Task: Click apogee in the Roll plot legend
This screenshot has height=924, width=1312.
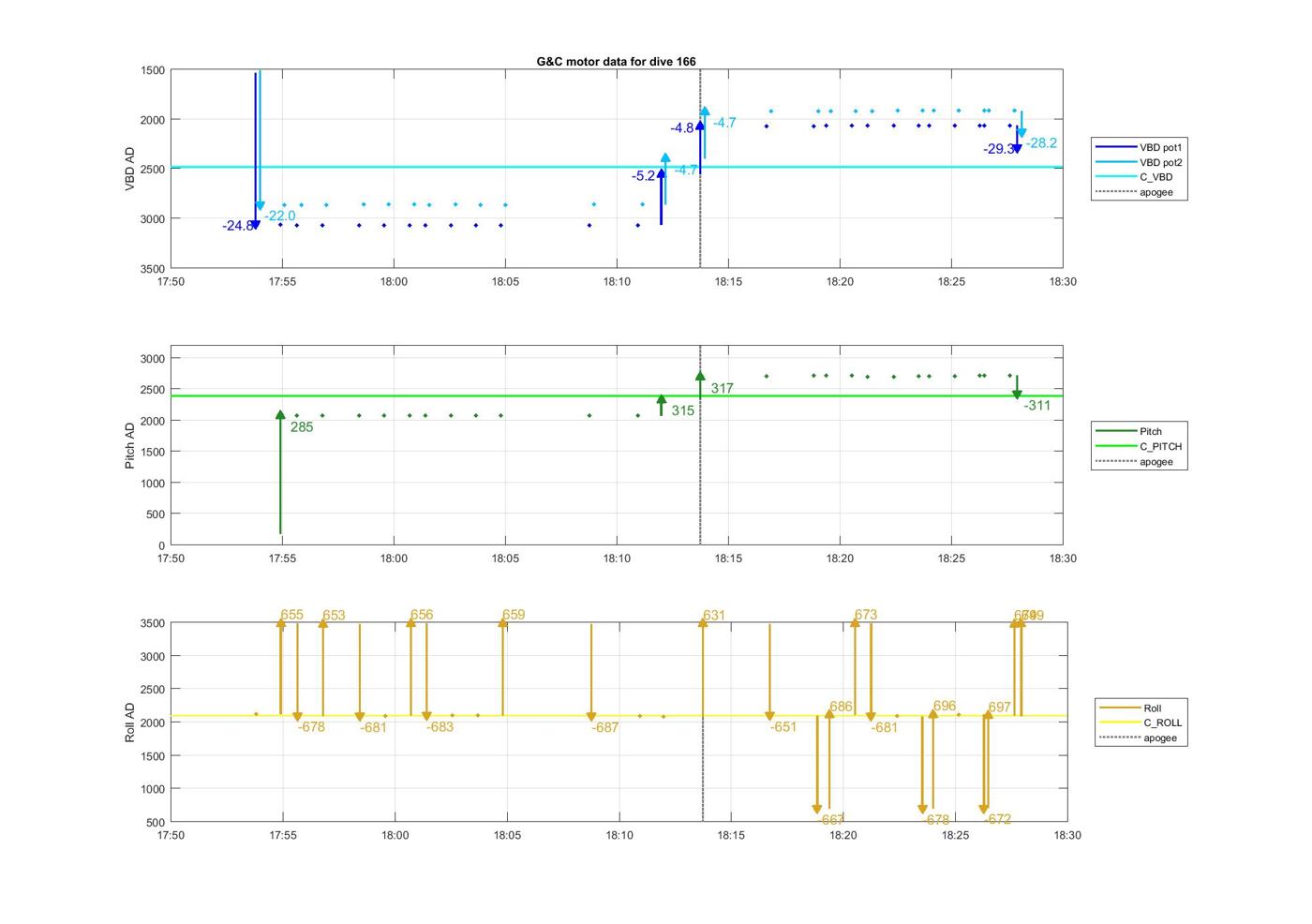Action: 1138,738
